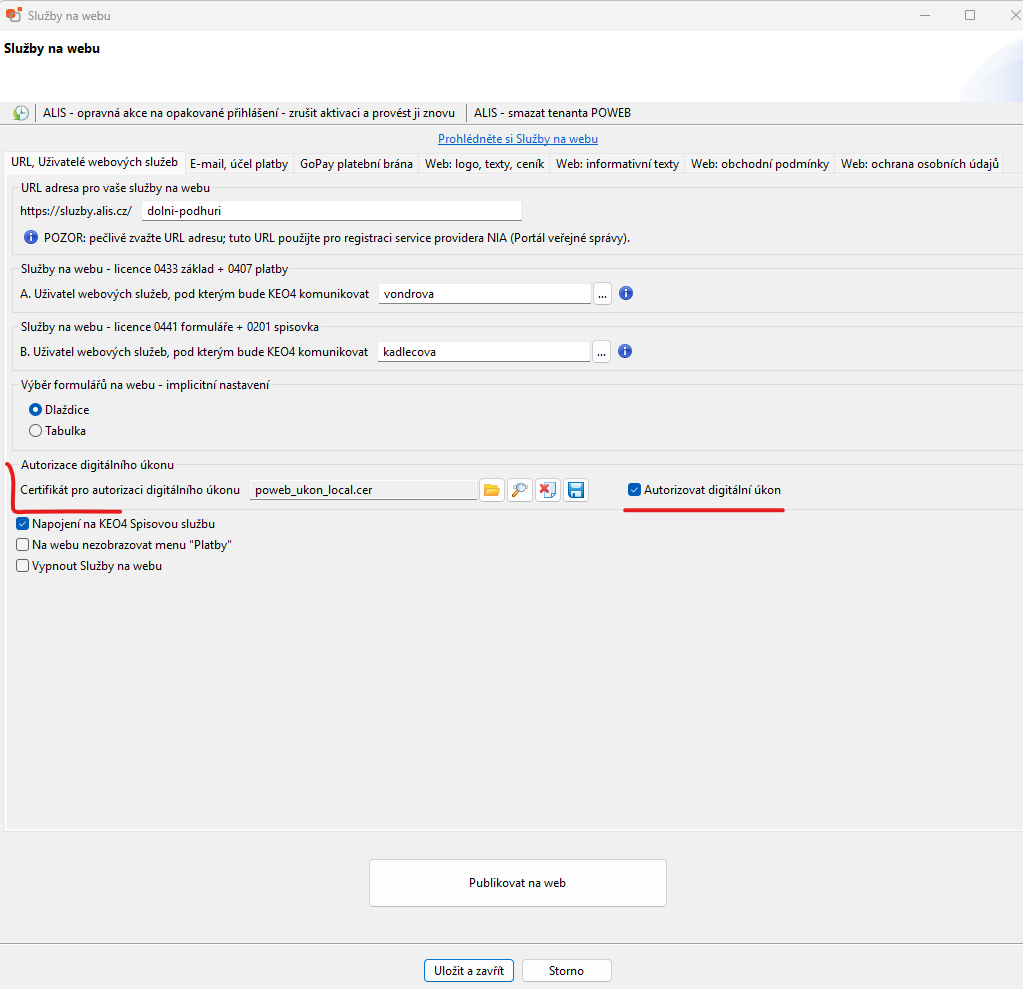Open user picker button next to vondrova
Viewport: 1023px width, 989px height.
[602, 294]
